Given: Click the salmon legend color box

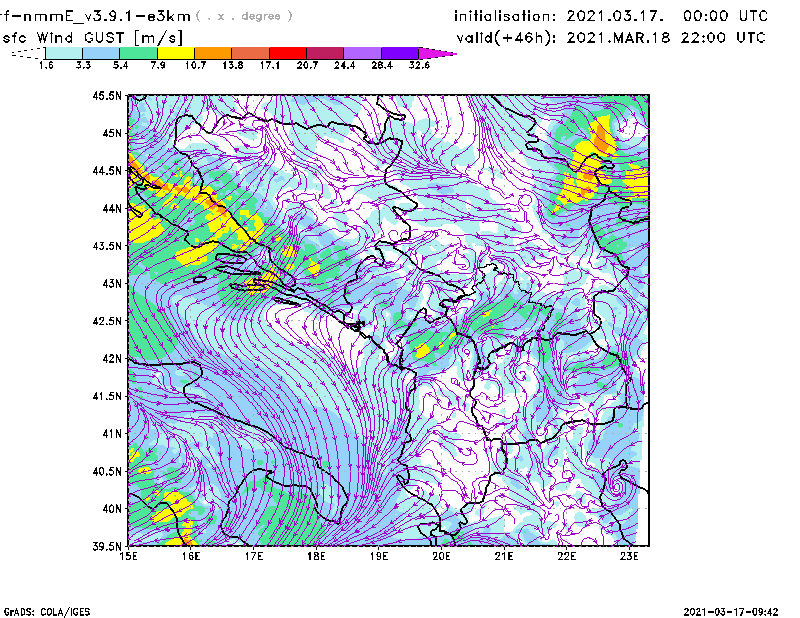Looking at the screenshot, I should point(251,53).
